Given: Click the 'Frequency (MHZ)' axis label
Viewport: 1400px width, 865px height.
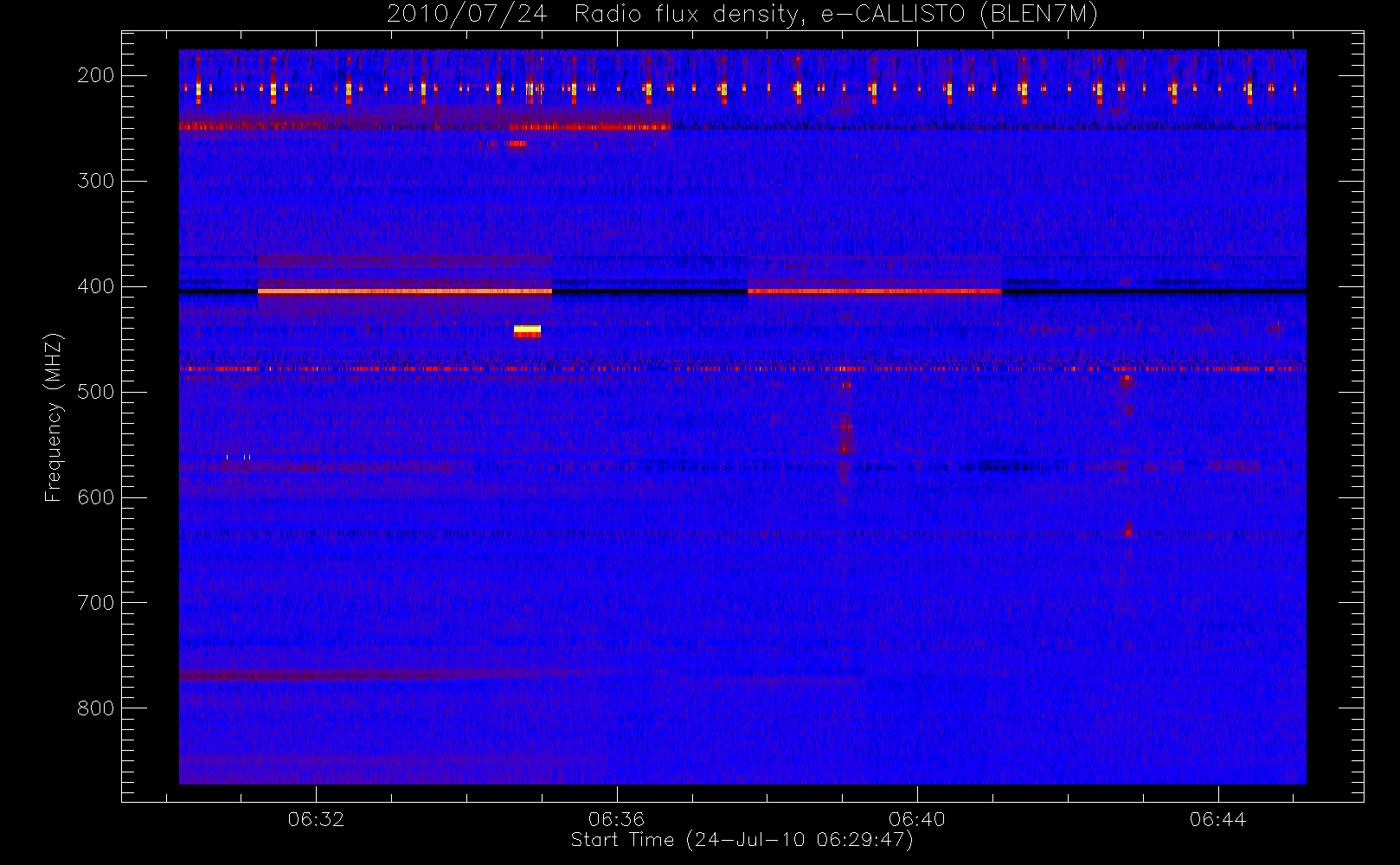Looking at the screenshot, I should tap(54, 417).
